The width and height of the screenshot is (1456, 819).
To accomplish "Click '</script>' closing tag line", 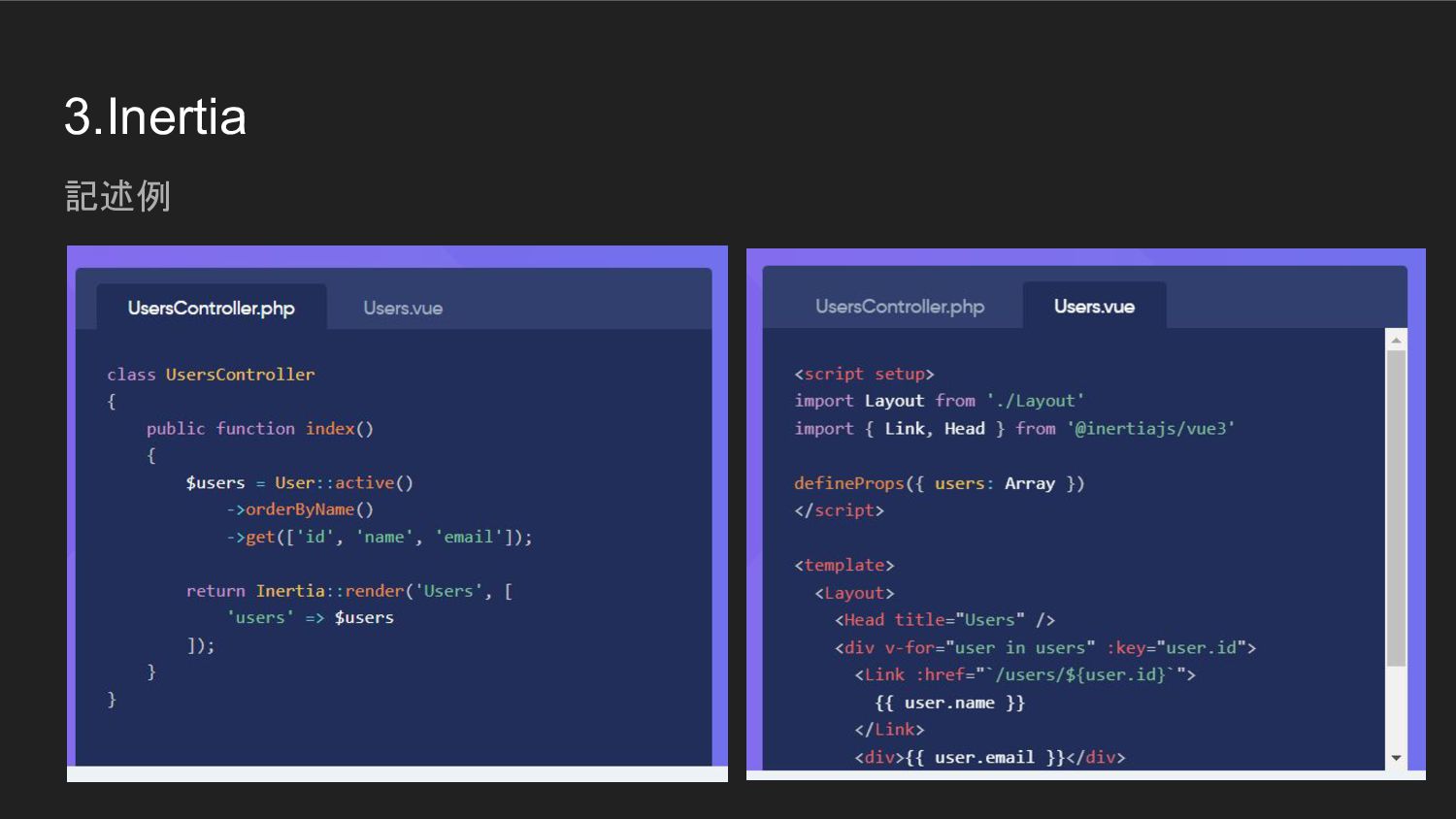I will coord(840,510).
